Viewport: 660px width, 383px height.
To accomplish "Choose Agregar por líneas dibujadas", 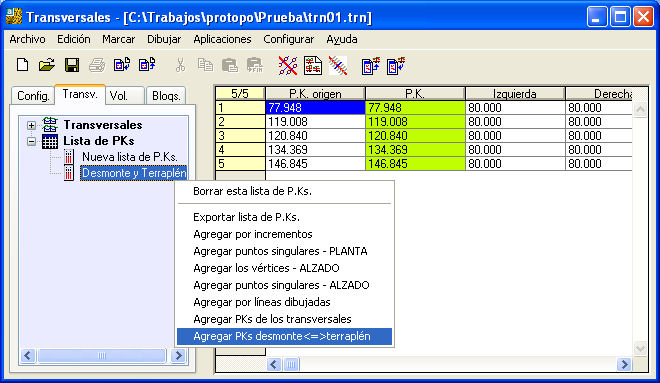I will (285, 302).
